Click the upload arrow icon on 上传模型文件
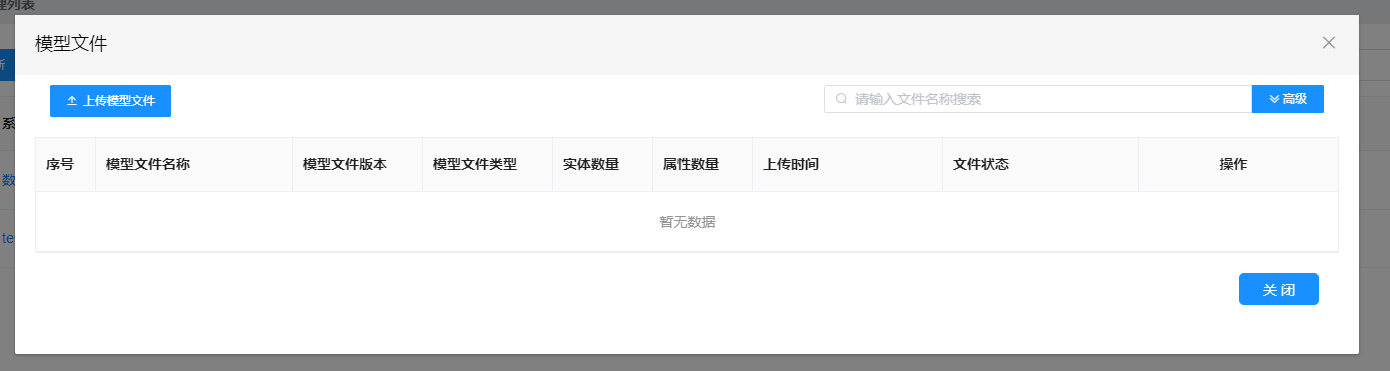 click(x=72, y=101)
